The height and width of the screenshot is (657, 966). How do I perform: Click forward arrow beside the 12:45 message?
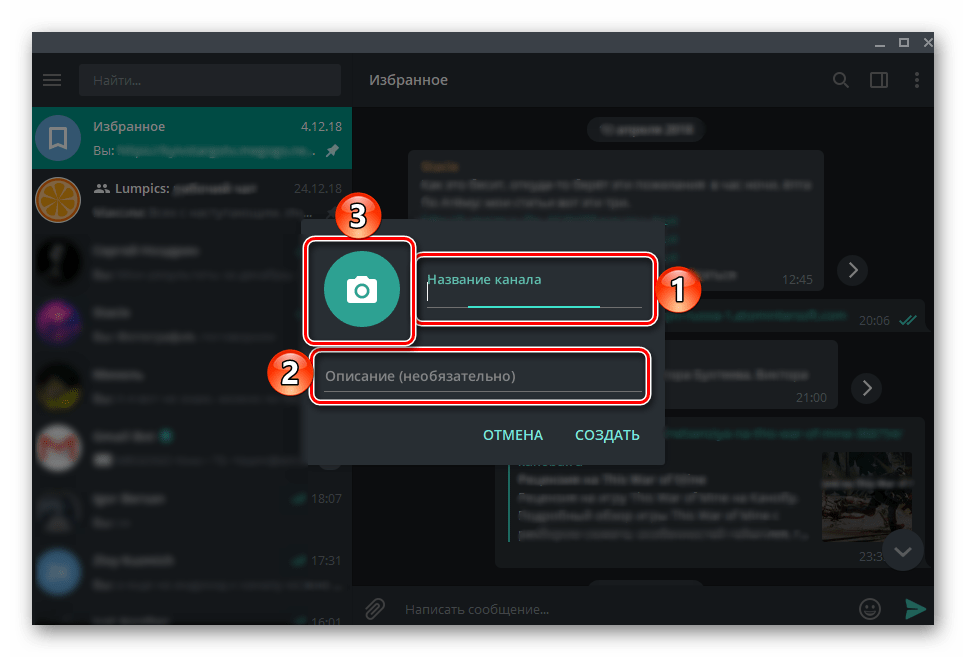(853, 270)
